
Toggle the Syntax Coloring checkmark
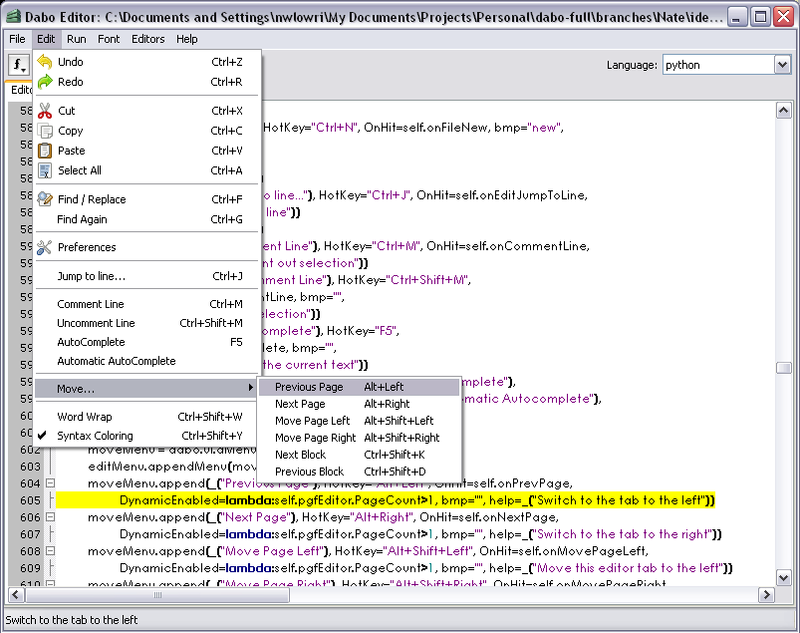click(43, 436)
